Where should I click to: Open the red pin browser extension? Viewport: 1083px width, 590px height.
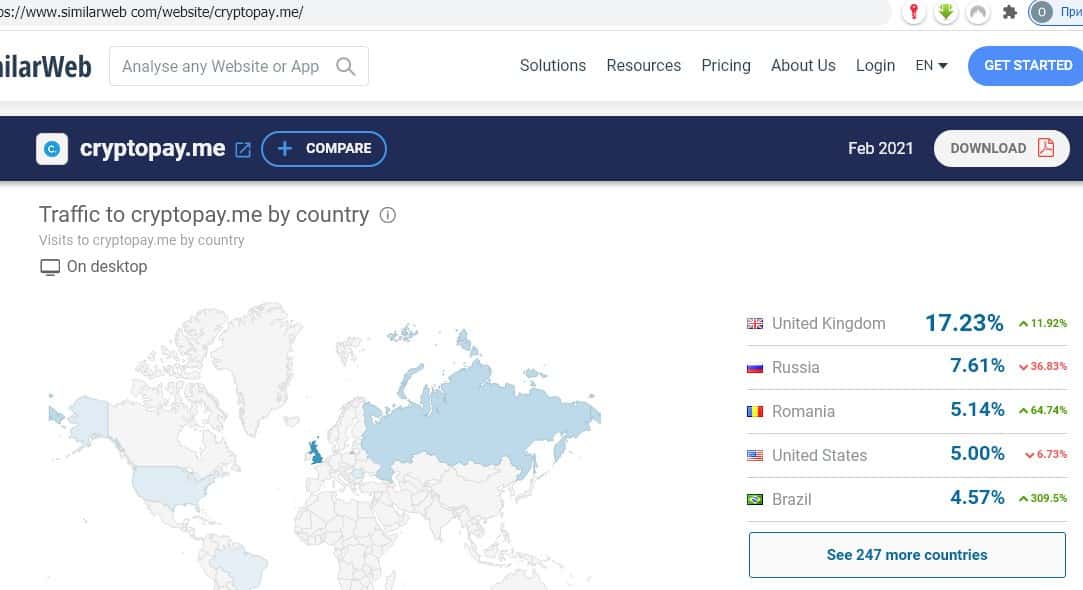tap(914, 12)
